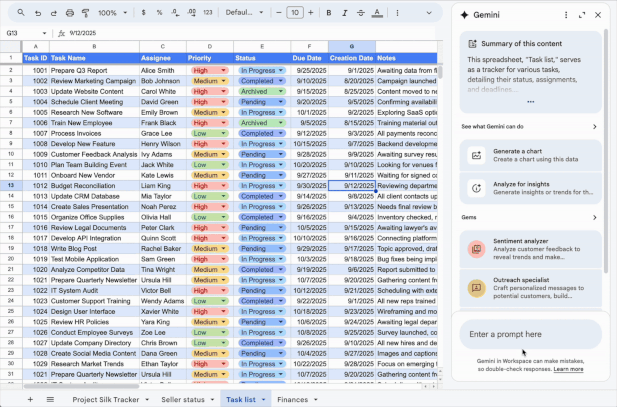Click the Print icon
Viewport: 617px width, 407px height.
(69, 13)
